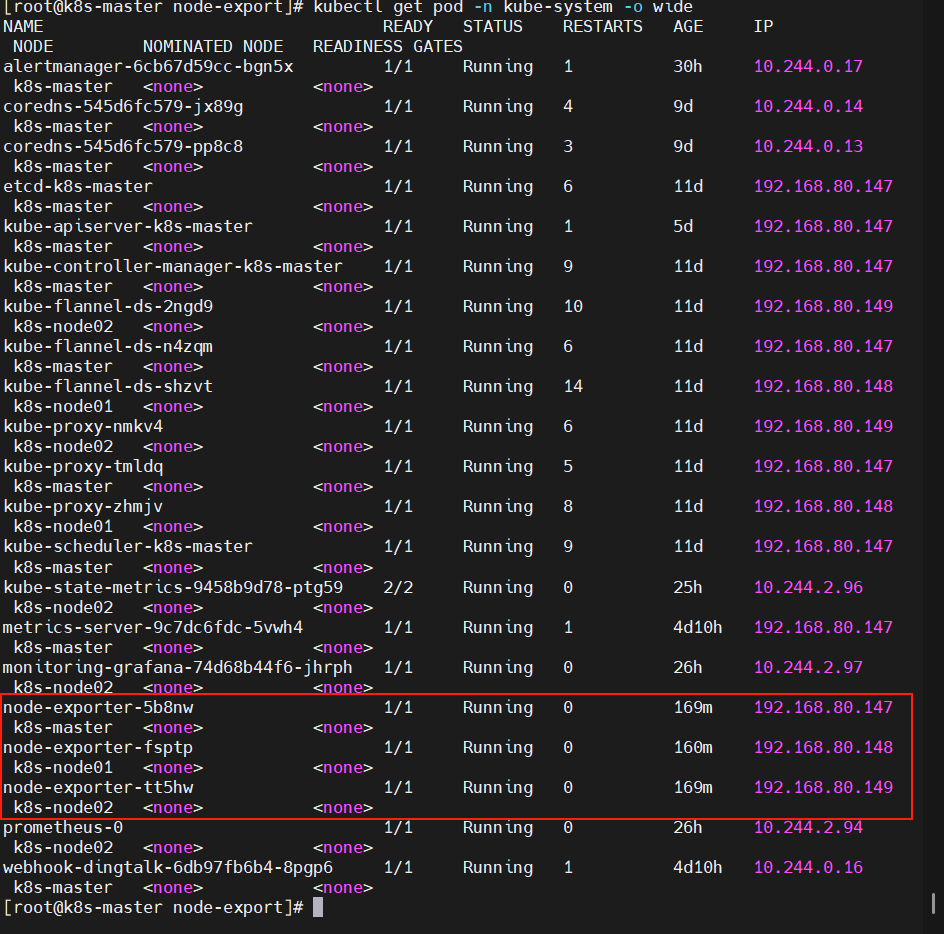Click the READINESS GATES header
This screenshot has width=944, height=934.
[x=388, y=46]
